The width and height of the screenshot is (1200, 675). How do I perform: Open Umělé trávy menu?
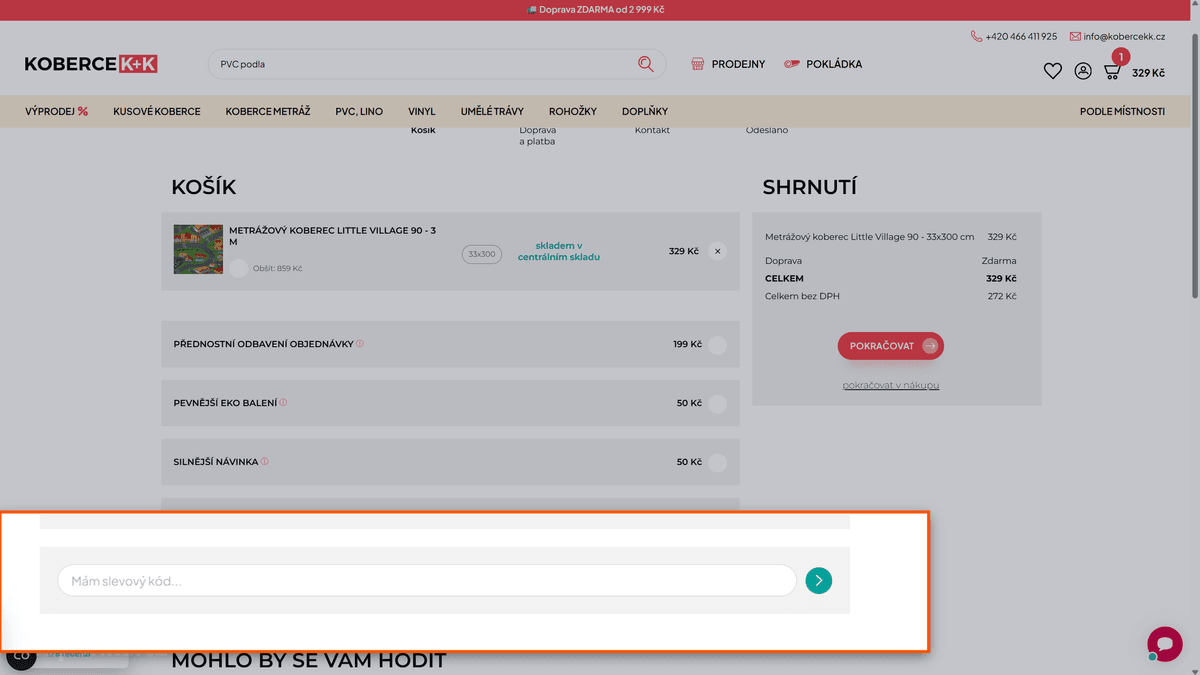(x=492, y=111)
